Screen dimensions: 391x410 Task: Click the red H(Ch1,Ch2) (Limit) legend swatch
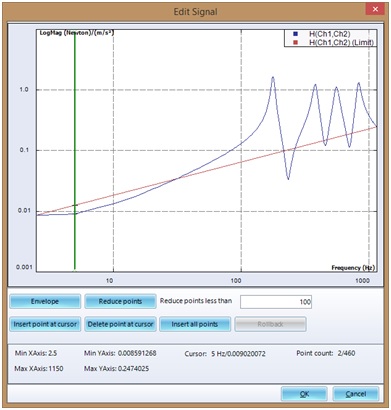[x=295, y=42]
